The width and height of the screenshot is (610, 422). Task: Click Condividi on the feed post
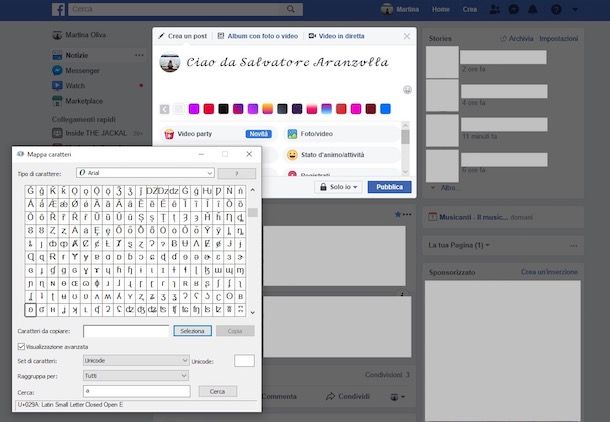pyautogui.click(x=350, y=396)
